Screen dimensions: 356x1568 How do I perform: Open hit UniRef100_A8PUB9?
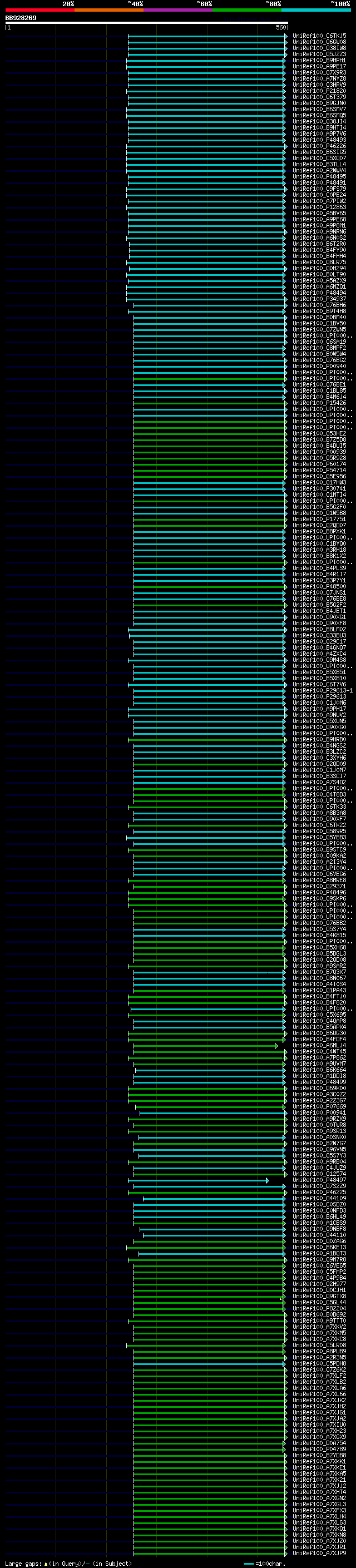(x=319, y=1351)
